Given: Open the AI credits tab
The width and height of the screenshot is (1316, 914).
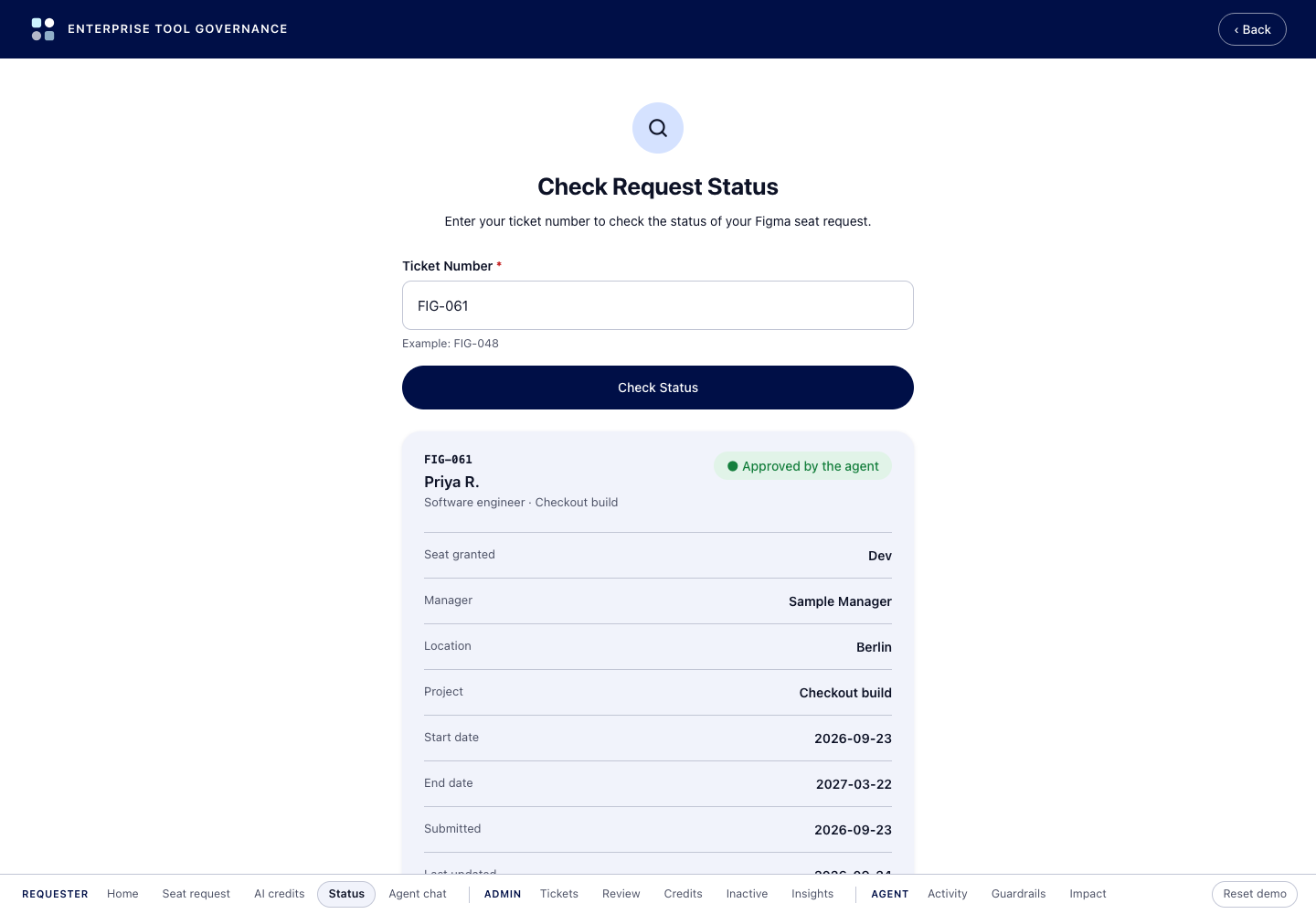Looking at the screenshot, I should tap(280, 894).
